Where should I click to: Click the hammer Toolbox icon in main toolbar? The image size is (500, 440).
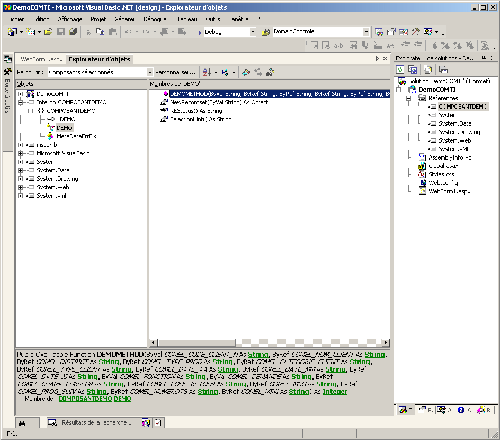tap(415, 32)
